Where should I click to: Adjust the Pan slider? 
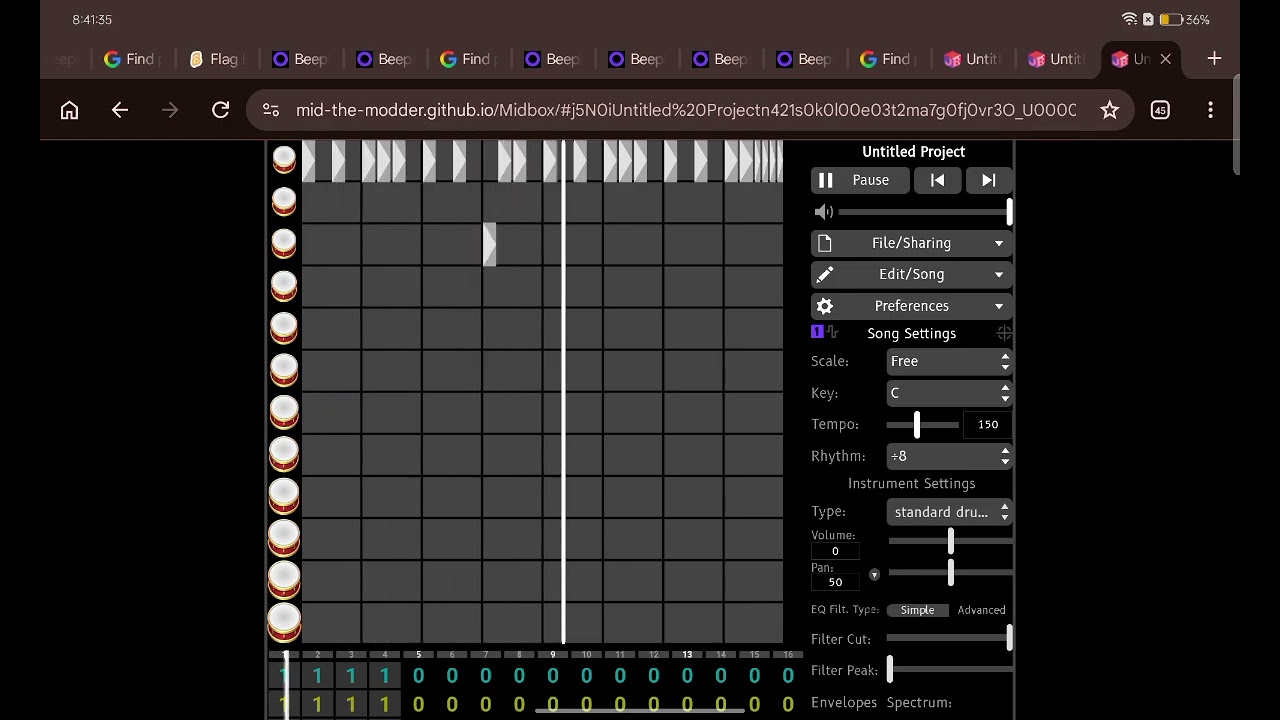(x=950, y=572)
